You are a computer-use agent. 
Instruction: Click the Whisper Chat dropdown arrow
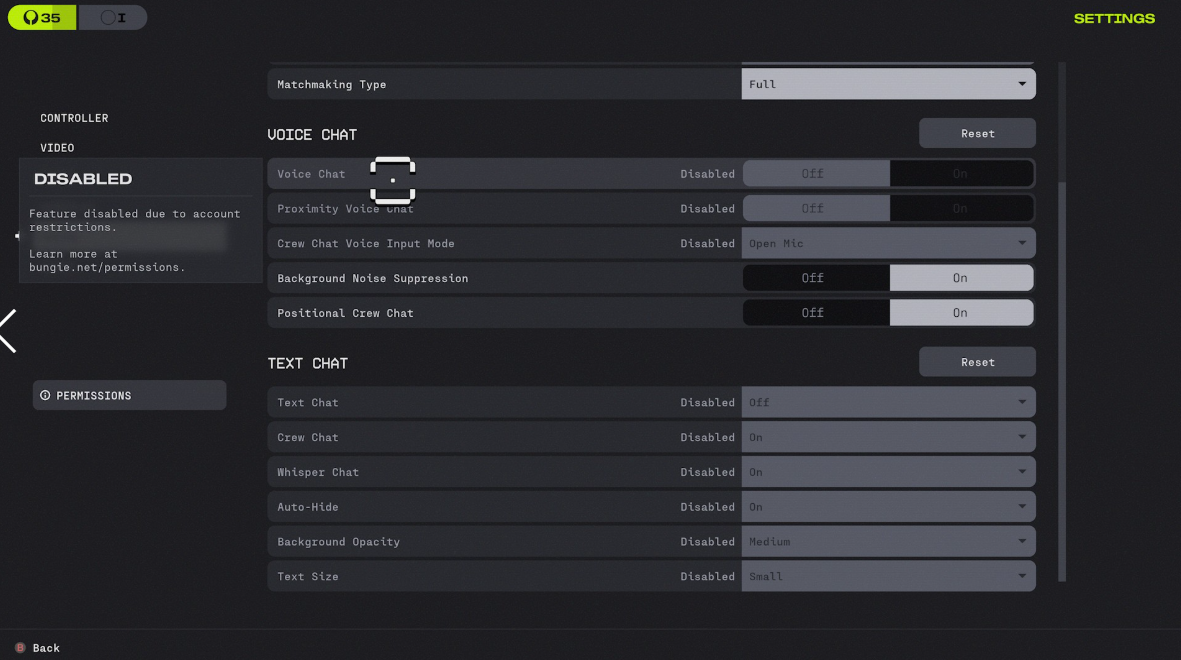click(x=1021, y=472)
